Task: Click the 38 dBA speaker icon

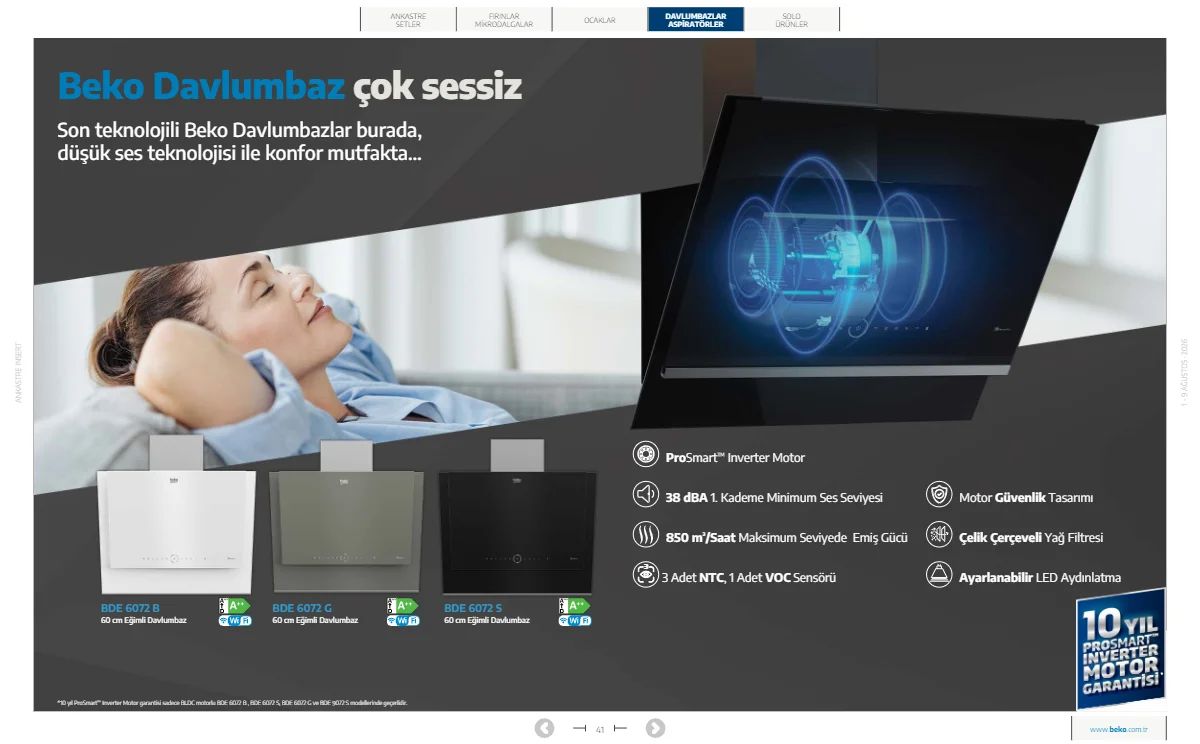Action: (646, 495)
